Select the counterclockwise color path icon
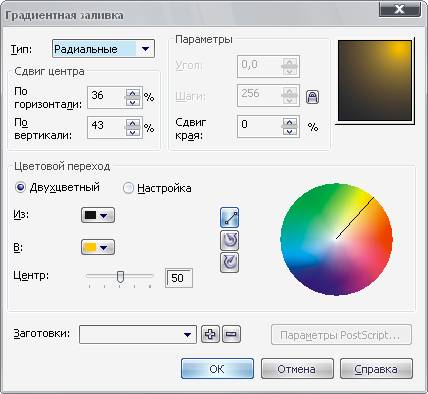The width and height of the screenshot is (428, 394). 229,240
